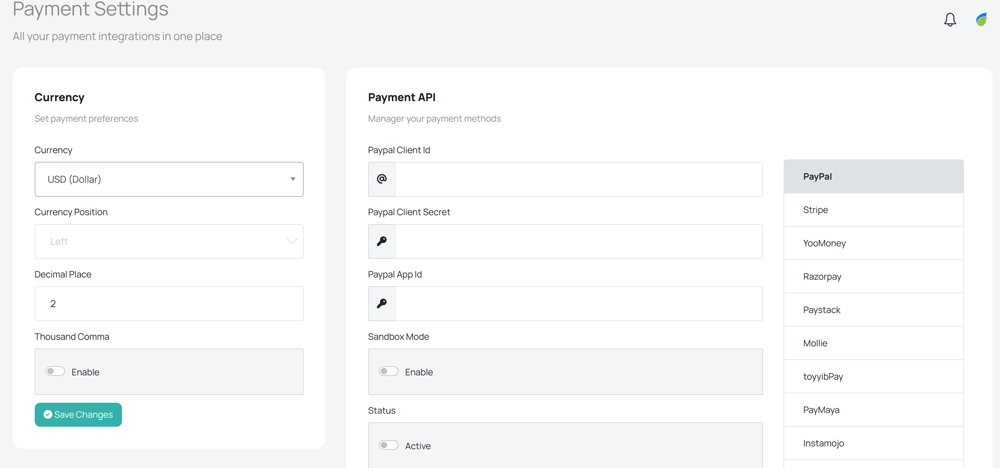This screenshot has height=468, width=1000.
Task: Toggle the Thousand Comma Enable switch
Action: coord(55,372)
